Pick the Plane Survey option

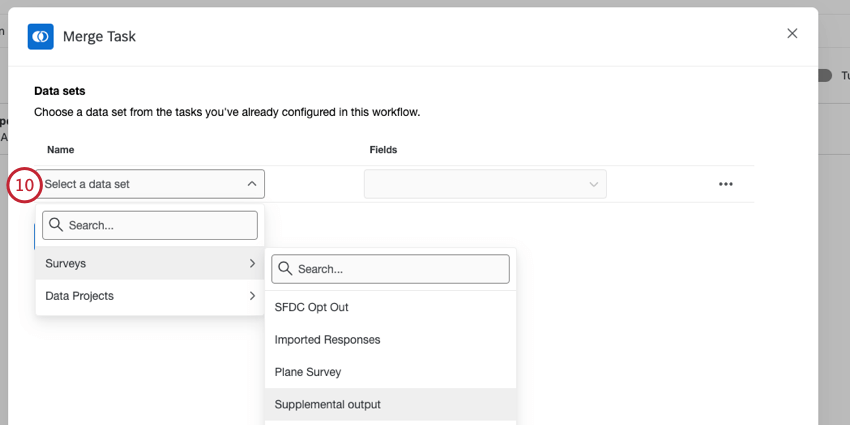point(308,372)
